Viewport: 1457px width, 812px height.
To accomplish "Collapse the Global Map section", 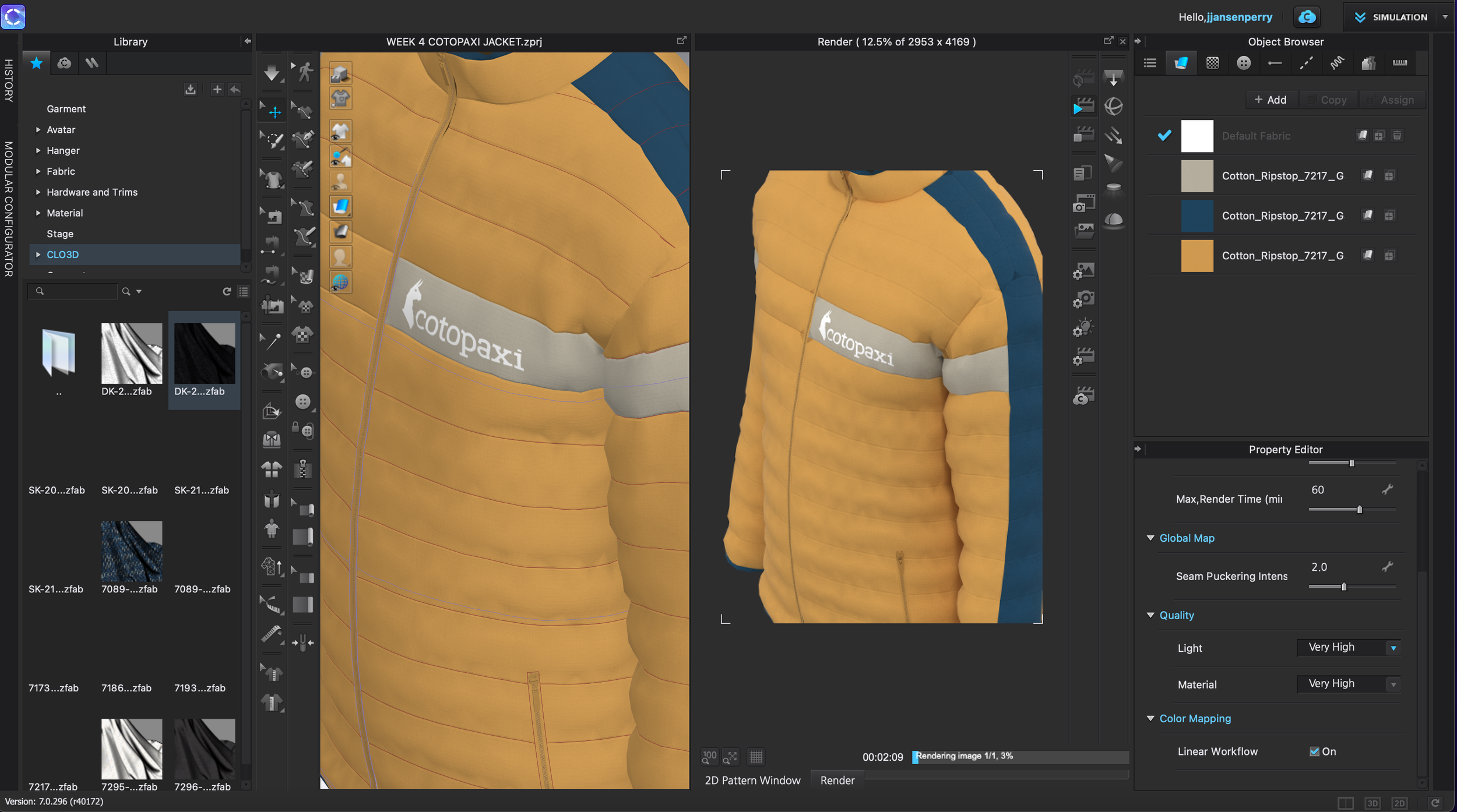I will tap(1150, 538).
